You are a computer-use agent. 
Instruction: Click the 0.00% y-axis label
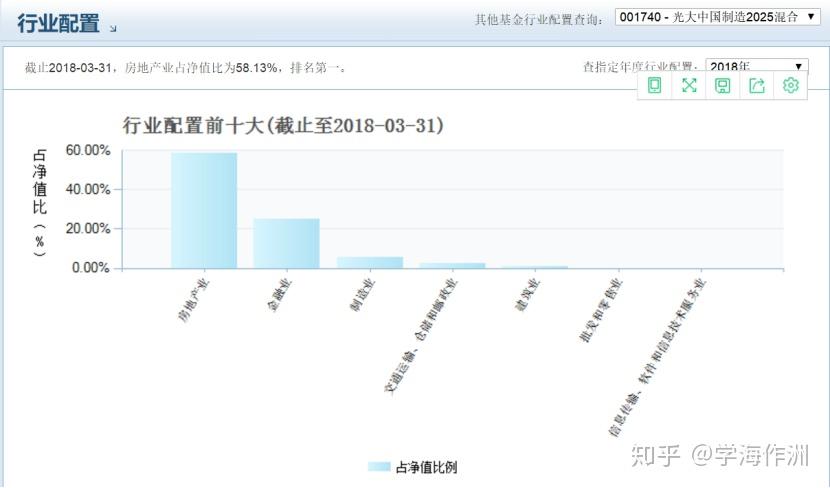tap(91, 268)
